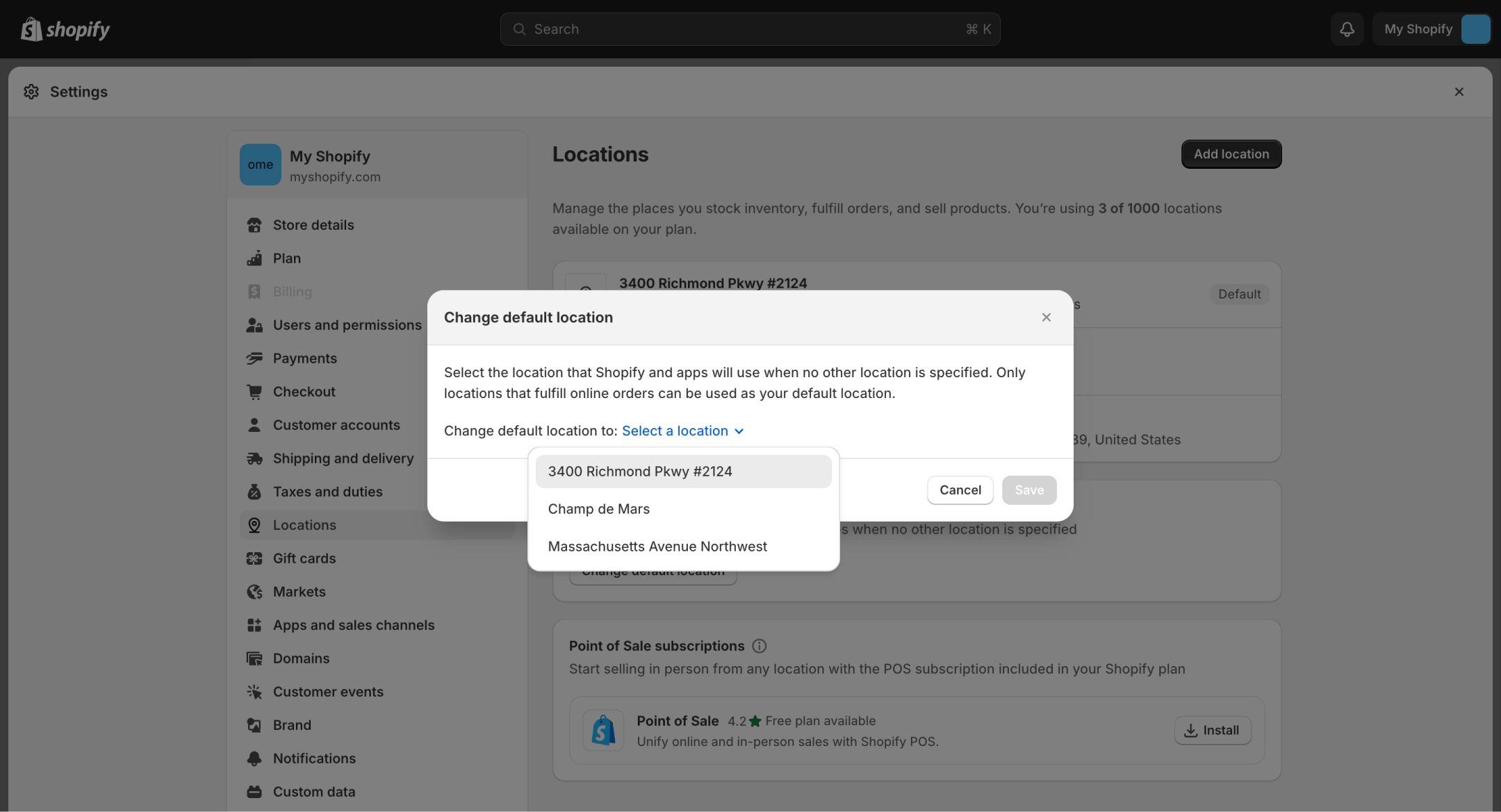Click the Point of Sale app thumbnail
The width and height of the screenshot is (1501, 812).
(x=603, y=731)
